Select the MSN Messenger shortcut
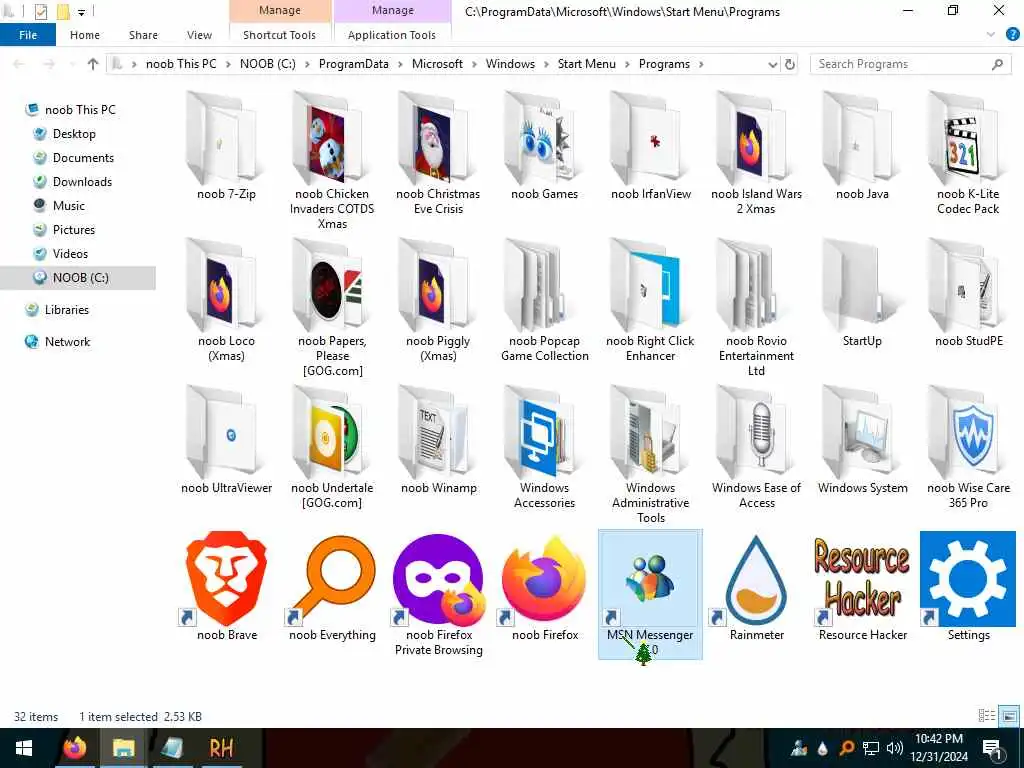This screenshot has height=768, width=1024. coord(650,594)
